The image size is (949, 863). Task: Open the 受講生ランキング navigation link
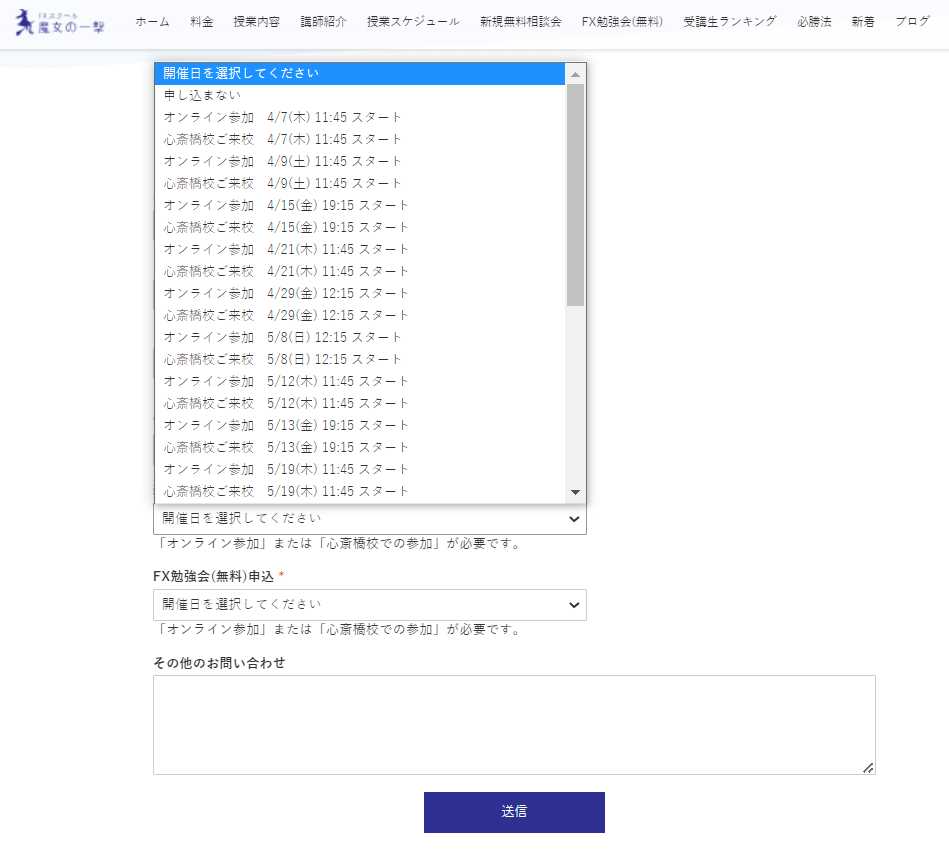[730, 22]
